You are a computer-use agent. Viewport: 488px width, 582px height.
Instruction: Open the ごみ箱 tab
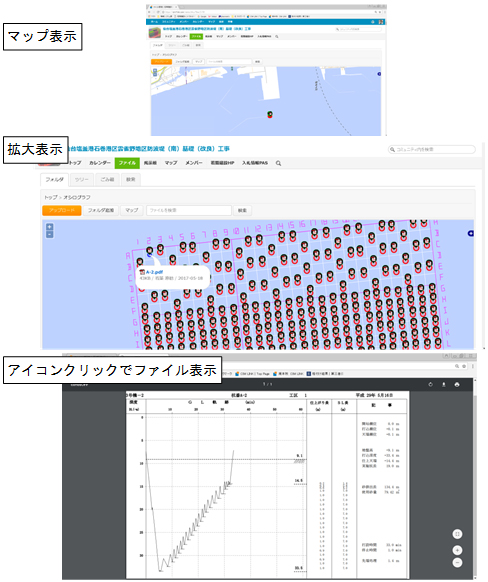(107, 179)
